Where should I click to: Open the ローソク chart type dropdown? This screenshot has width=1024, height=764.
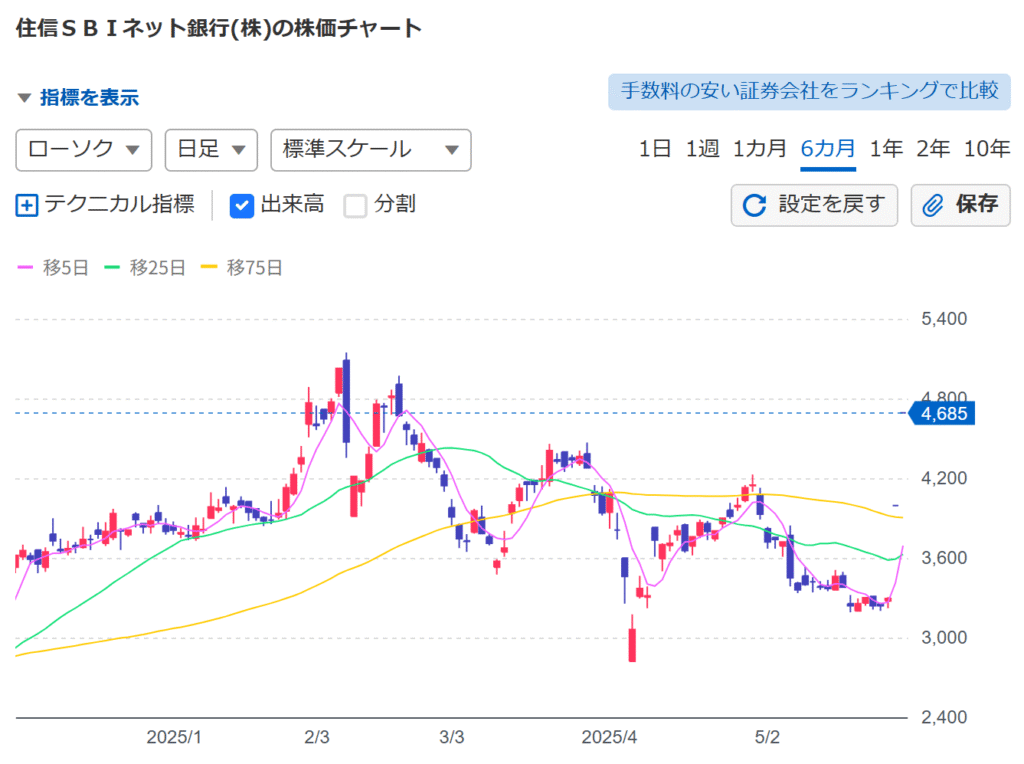(84, 150)
